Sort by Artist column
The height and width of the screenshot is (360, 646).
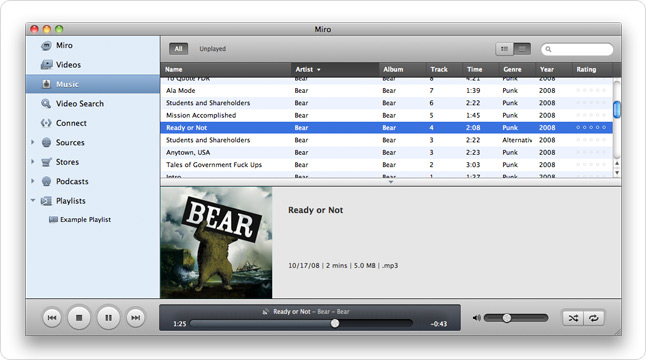click(x=335, y=69)
